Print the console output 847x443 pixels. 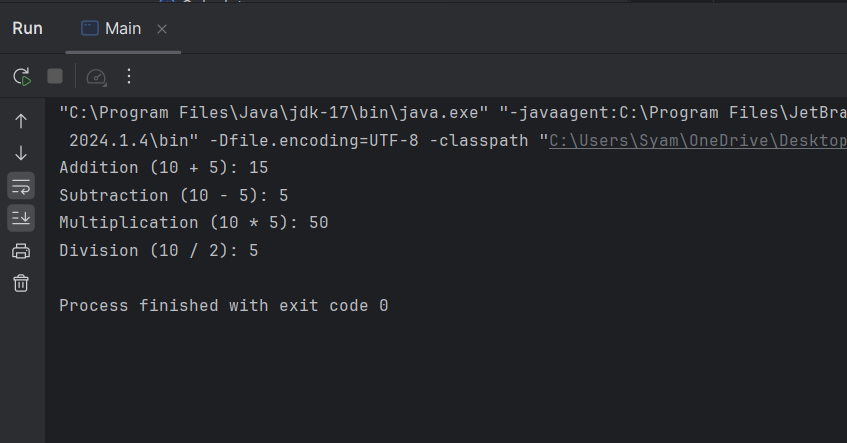[x=21, y=251]
